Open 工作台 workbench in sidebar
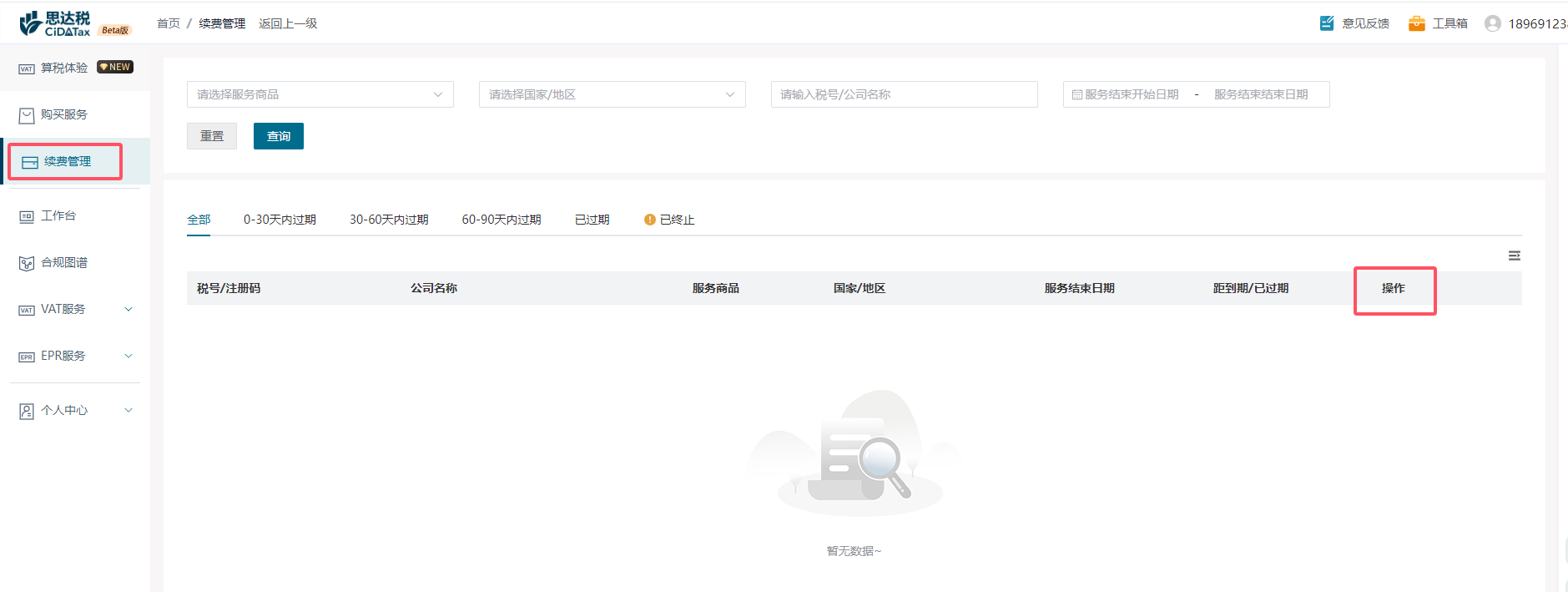The width and height of the screenshot is (1568, 592). pyautogui.click(x=58, y=215)
